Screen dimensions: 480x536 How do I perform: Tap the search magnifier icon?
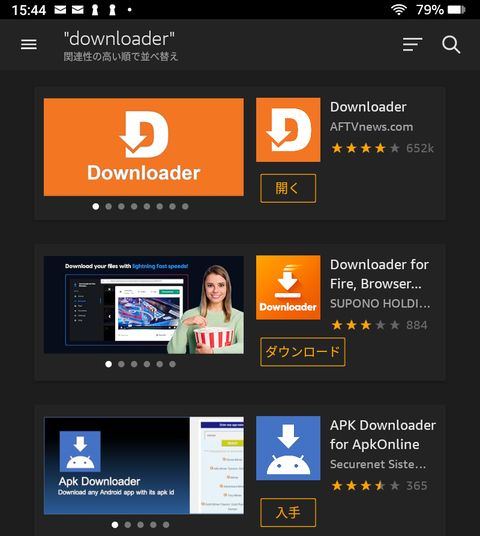click(x=451, y=44)
